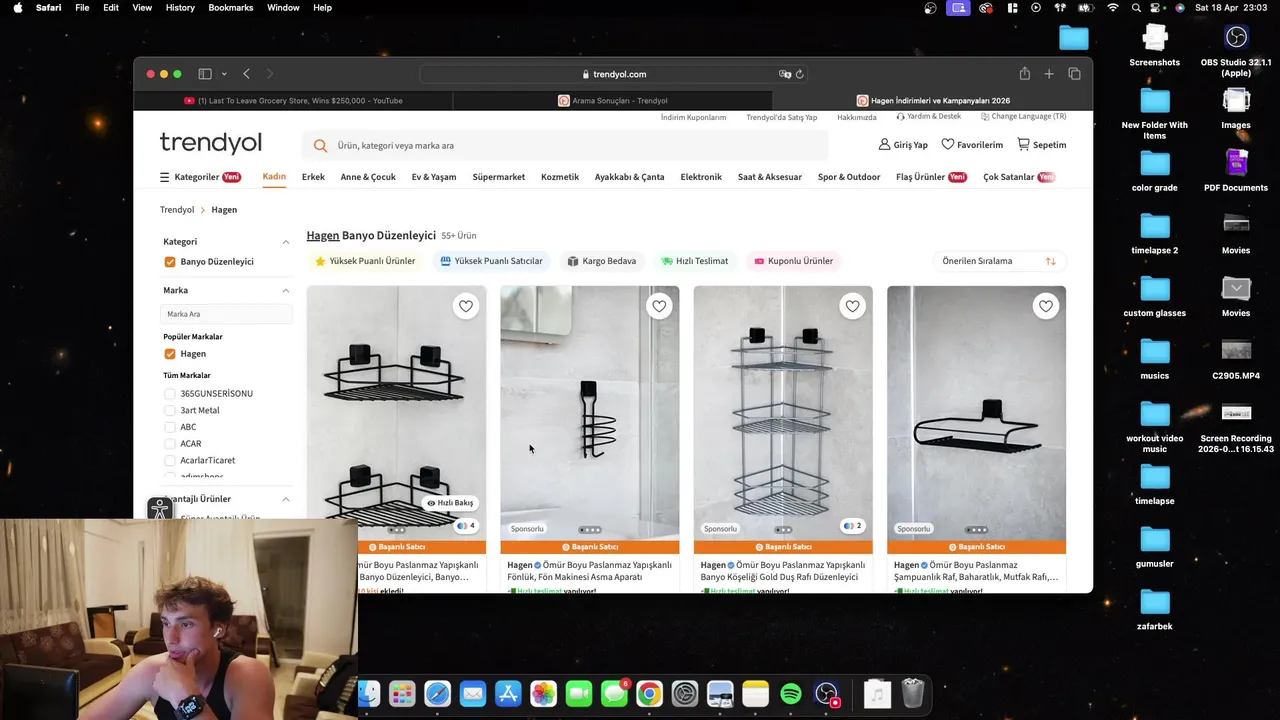Open FaceTime from the dock

pyautogui.click(x=578, y=694)
